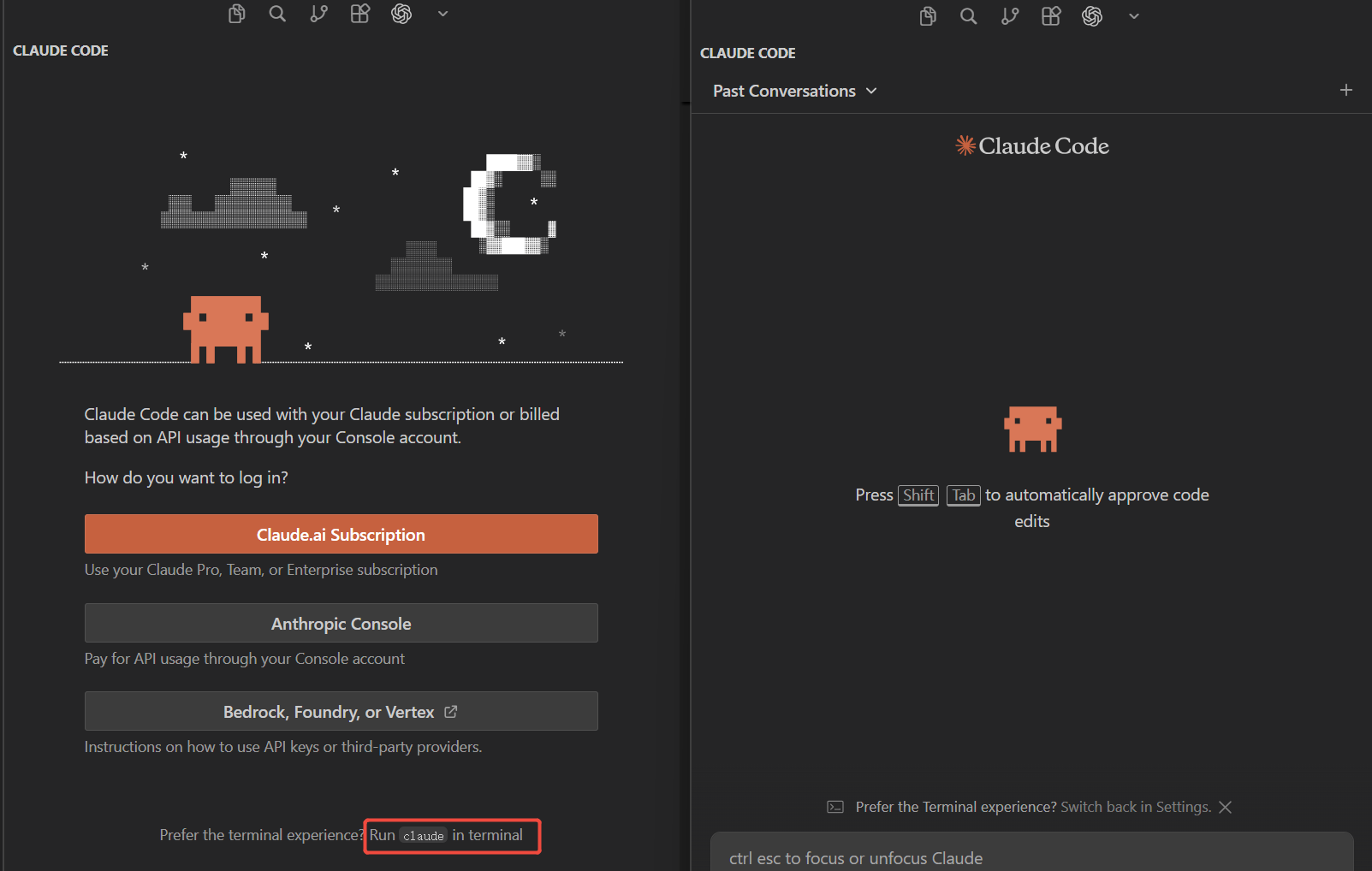1372x871 pixels.
Task: Click the CLAUDE CODE title in left panel
Action: (61, 50)
